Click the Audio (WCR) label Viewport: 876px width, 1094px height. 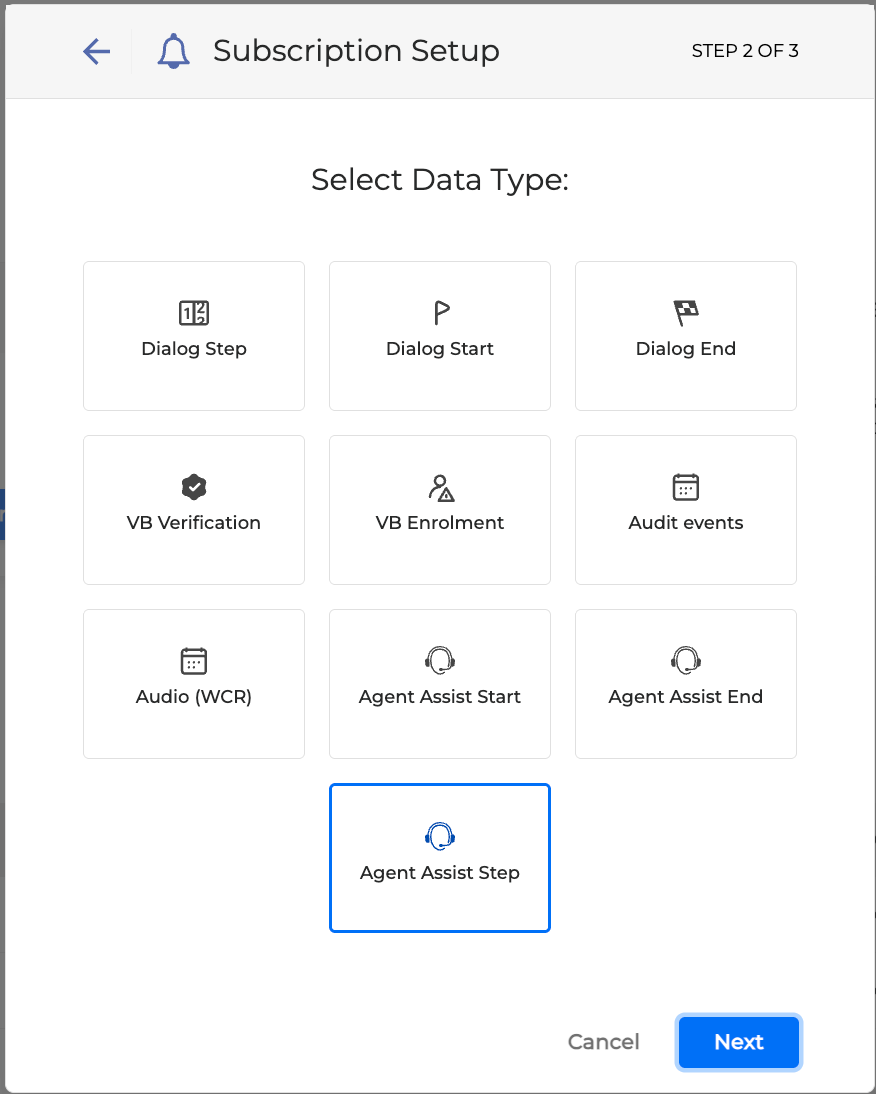[194, 696]
